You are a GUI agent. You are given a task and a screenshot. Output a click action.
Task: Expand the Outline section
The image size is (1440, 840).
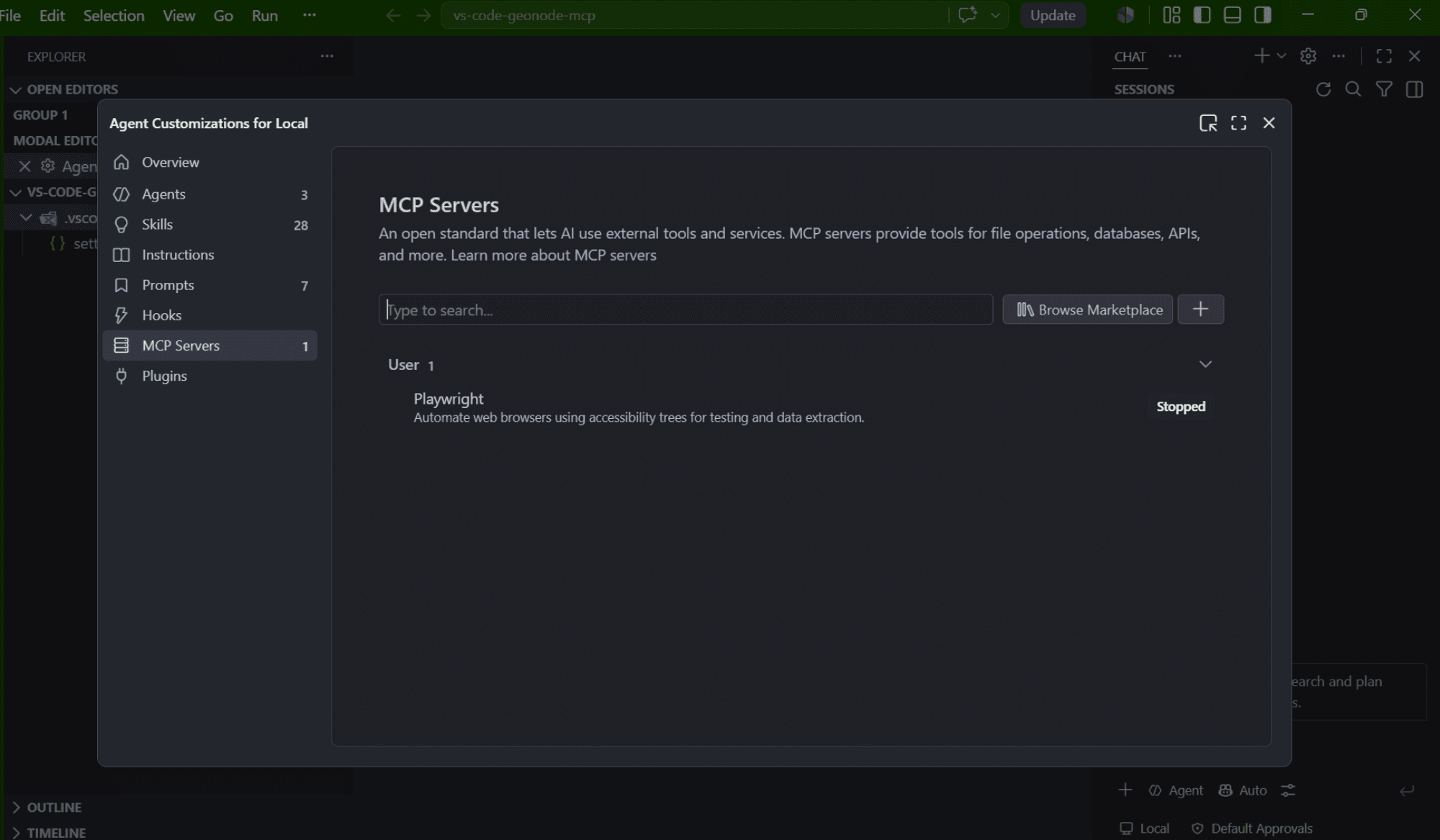click(16, 807)
